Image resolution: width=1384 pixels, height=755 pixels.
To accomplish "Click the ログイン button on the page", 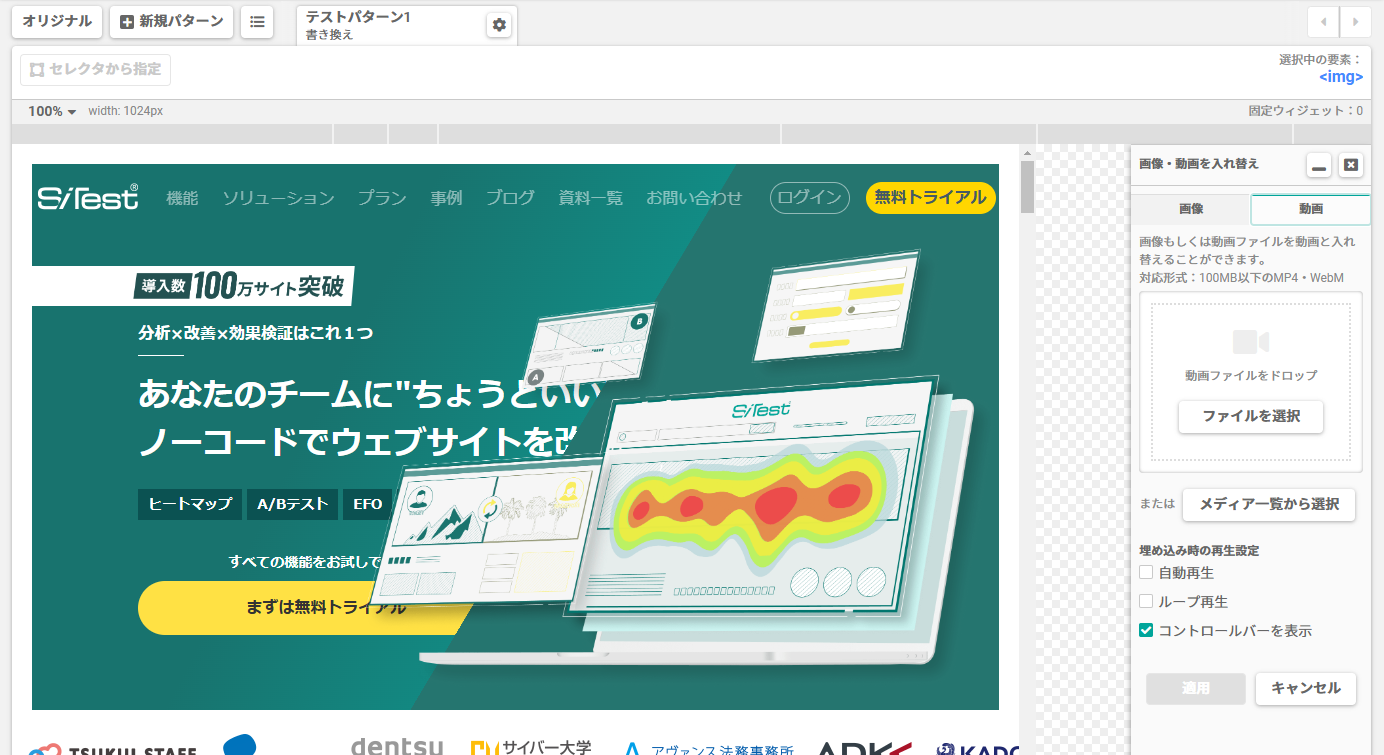I will click(809, 198).
